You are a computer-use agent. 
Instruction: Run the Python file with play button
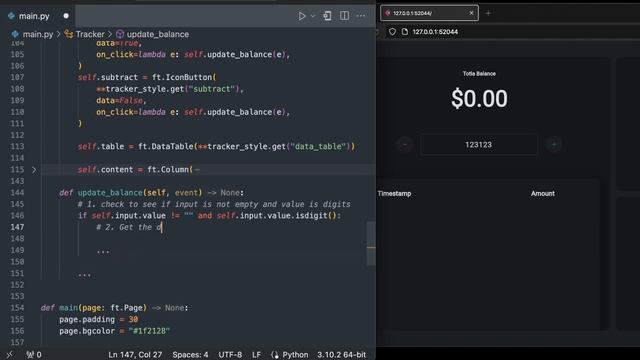coord(302,16)
